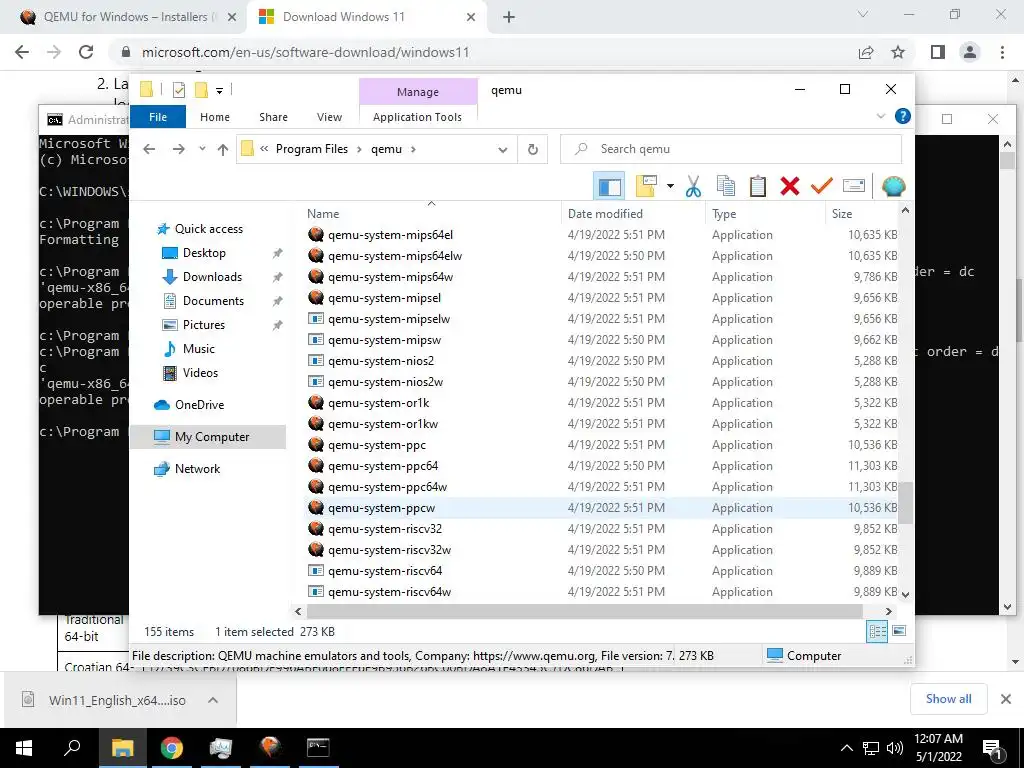Open Documents in navigation pane
The height and width of the screenshot is (768, 1024).
click(x=213, y=301)
